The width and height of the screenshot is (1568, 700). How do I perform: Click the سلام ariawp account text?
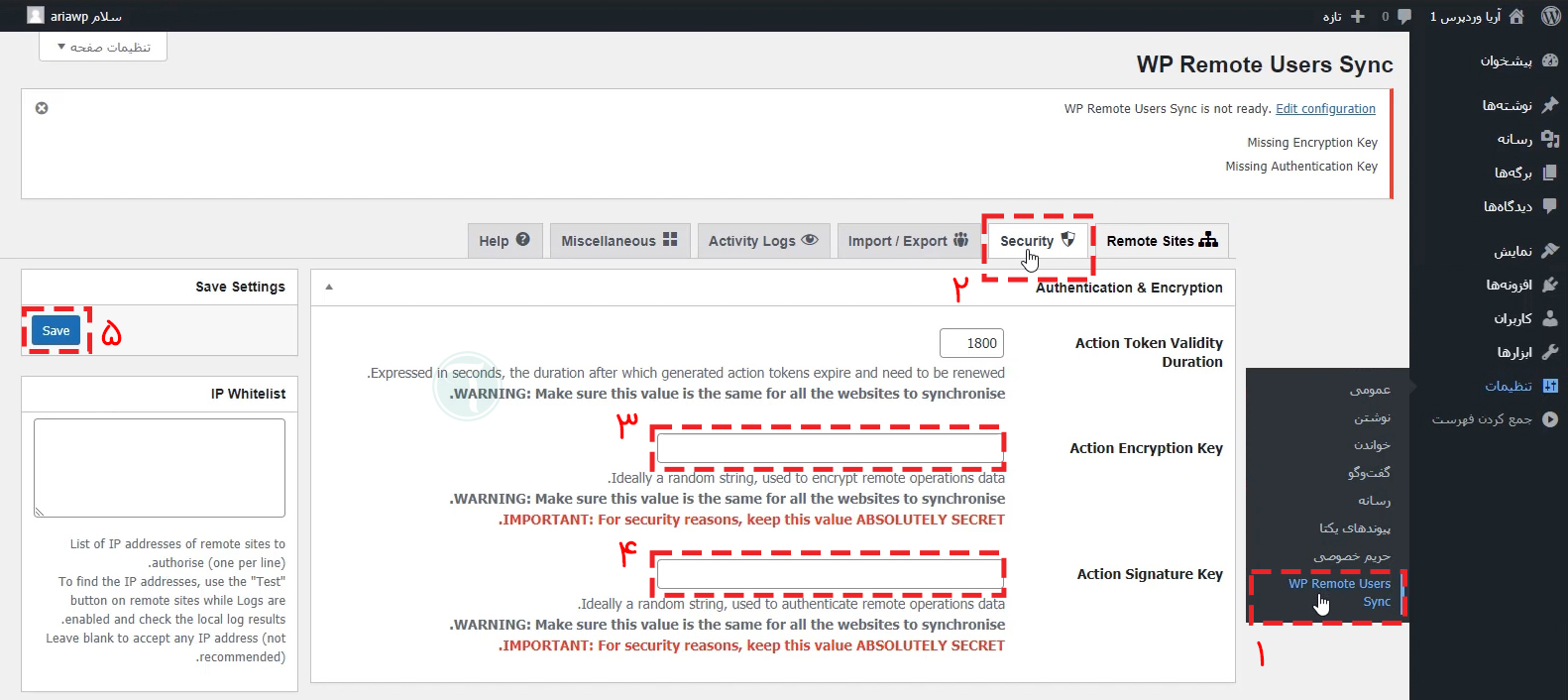(x=86, y=17)
